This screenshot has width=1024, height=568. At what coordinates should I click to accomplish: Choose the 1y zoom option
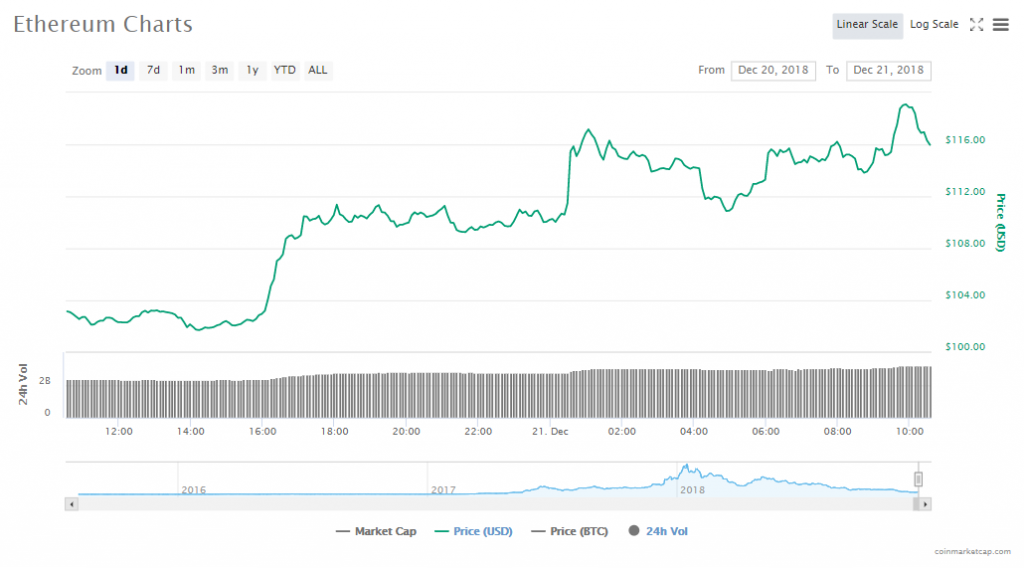252,71
